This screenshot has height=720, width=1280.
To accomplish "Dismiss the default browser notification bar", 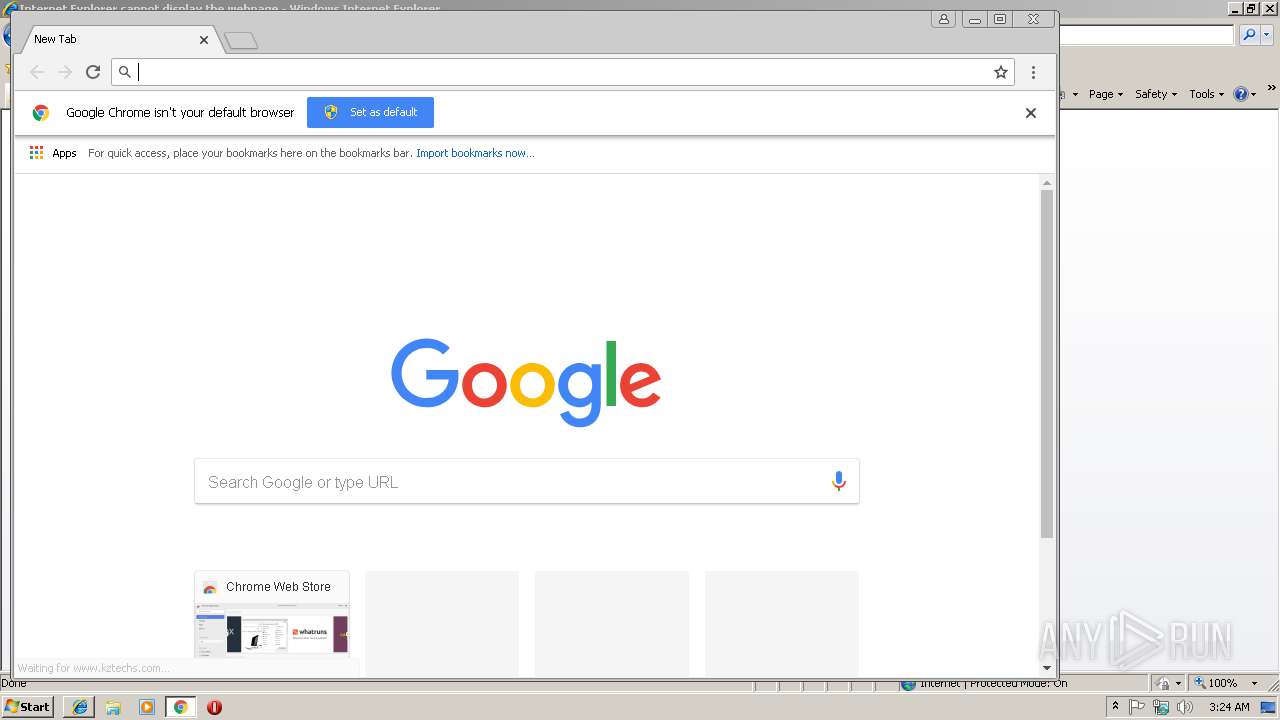I will point(1030,113).
